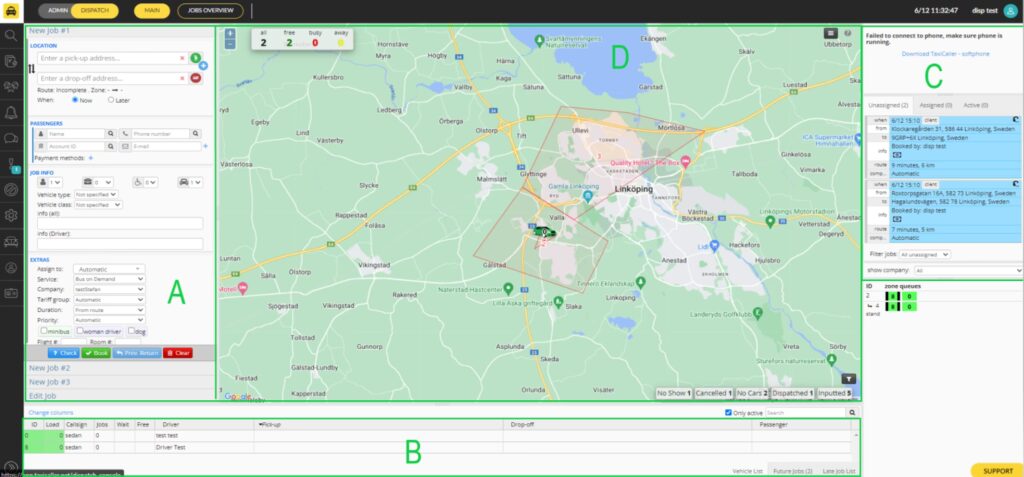
Task: Enable the 'woman driver' checkbox
Action: 81,331
